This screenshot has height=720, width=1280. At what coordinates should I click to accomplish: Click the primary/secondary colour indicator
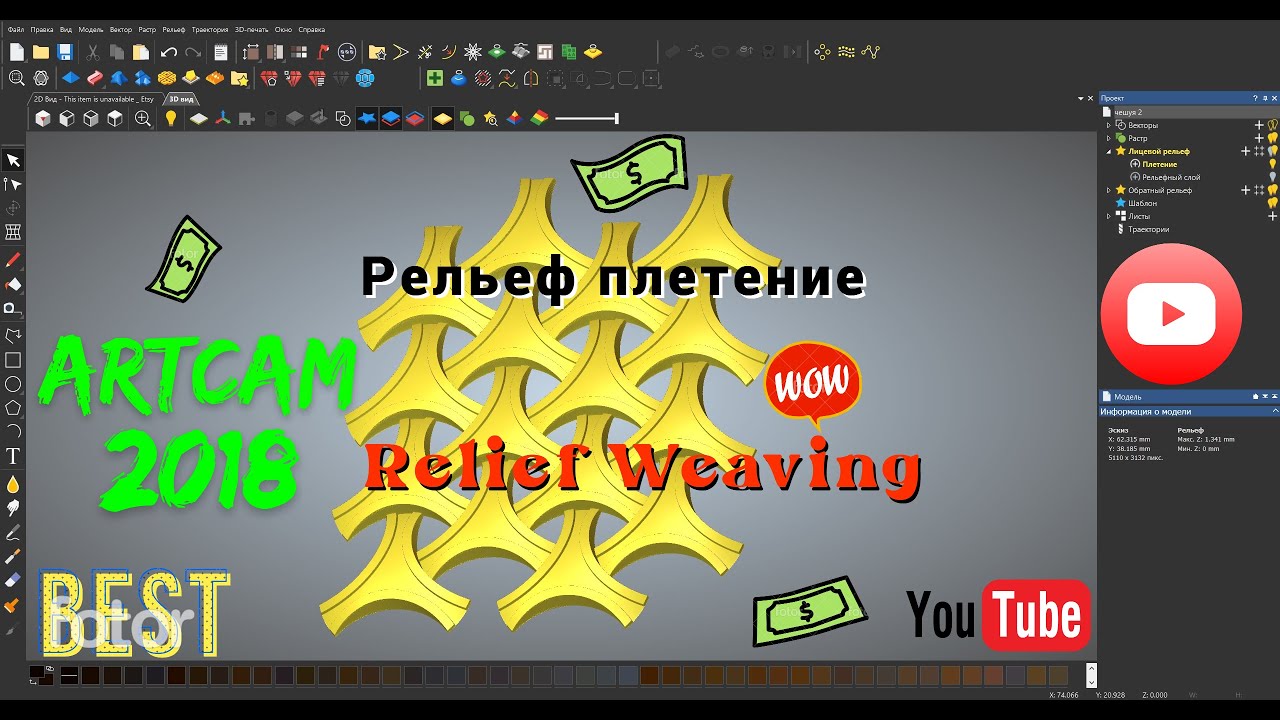pyautogui.click(x=41, y=675)
